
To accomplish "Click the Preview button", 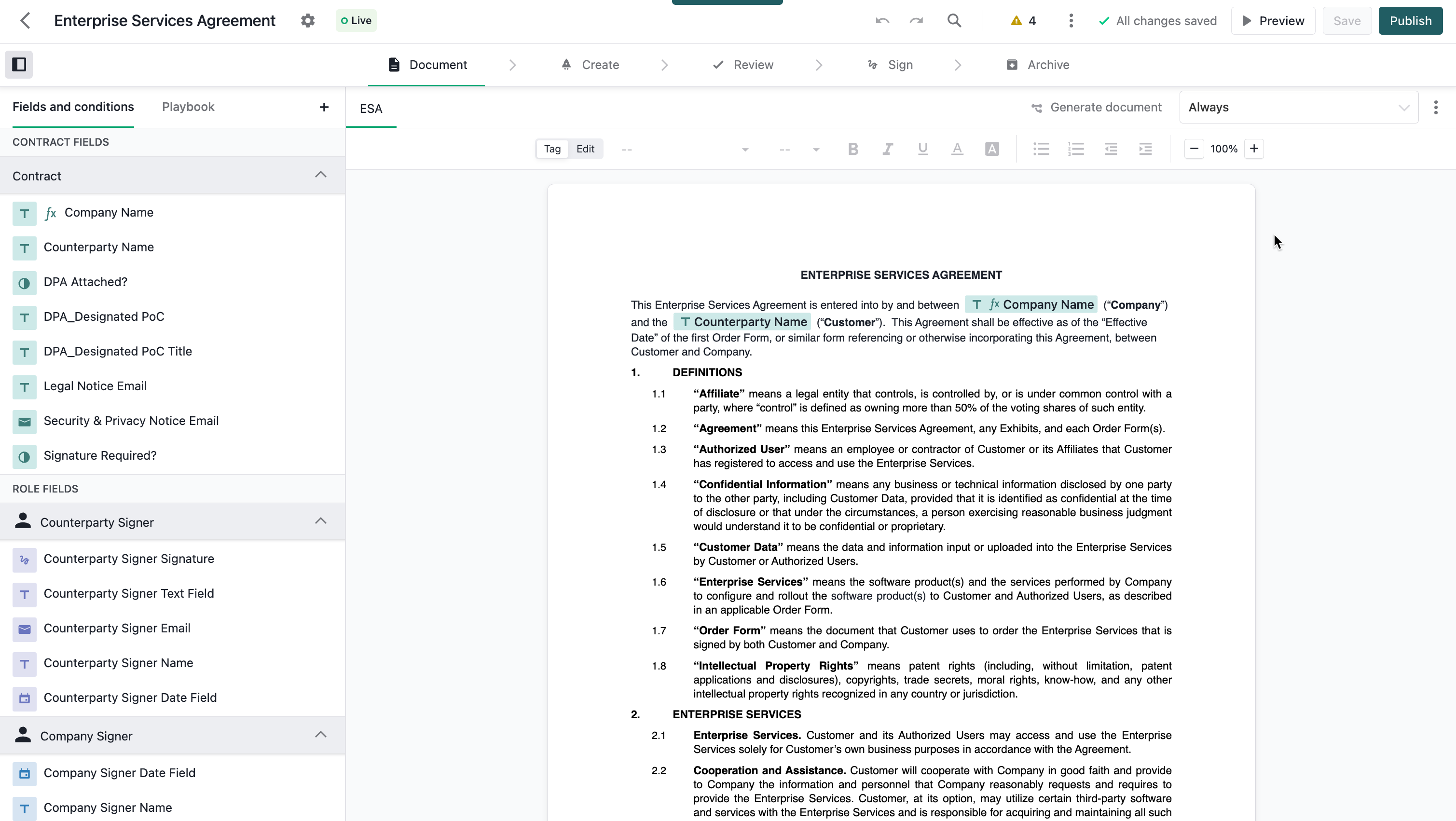I will 1273,21.
